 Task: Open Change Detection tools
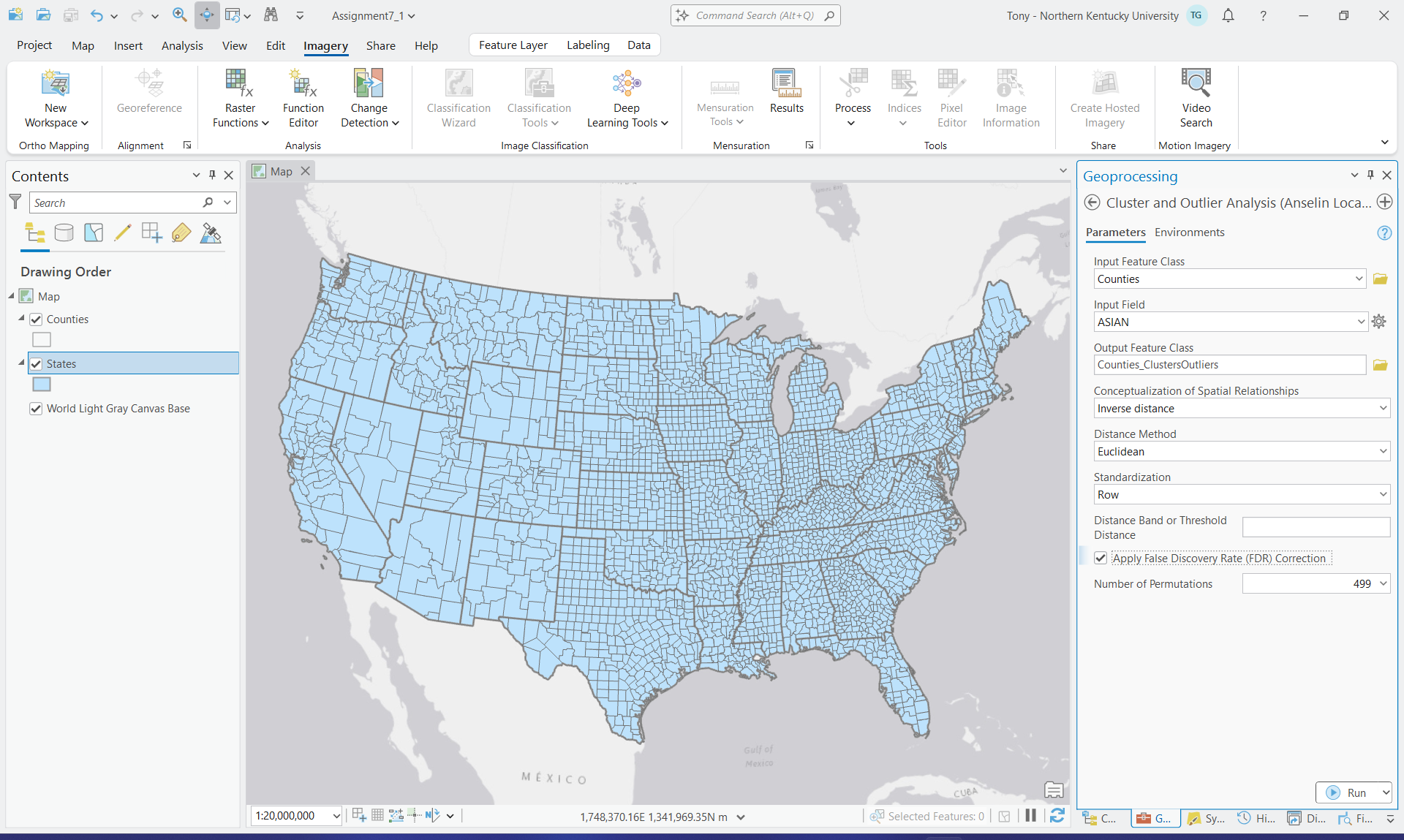coord(369,98)
